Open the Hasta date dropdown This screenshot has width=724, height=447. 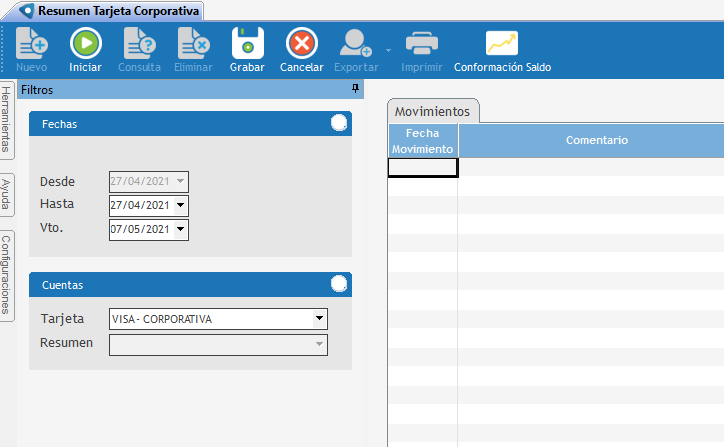(180, 205)
